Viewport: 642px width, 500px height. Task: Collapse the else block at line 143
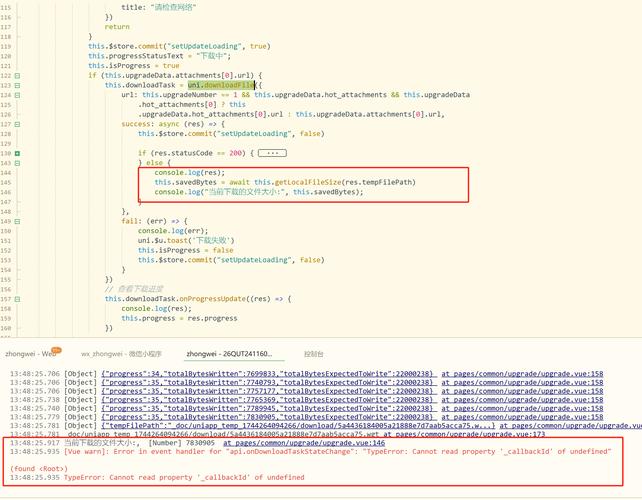18,162
